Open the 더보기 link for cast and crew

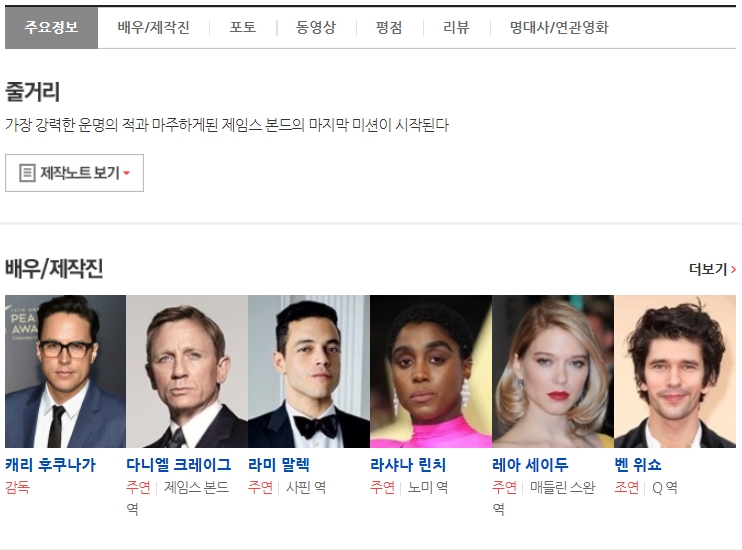[712, 269]
